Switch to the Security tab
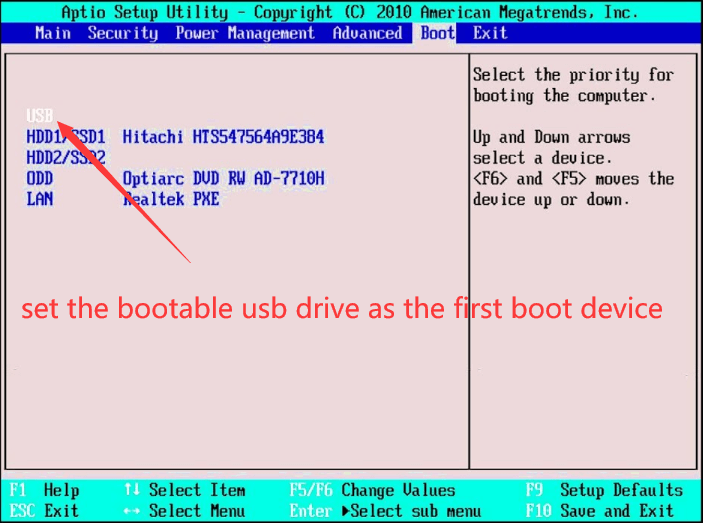The image size is (703, 523). coord(122,33)
